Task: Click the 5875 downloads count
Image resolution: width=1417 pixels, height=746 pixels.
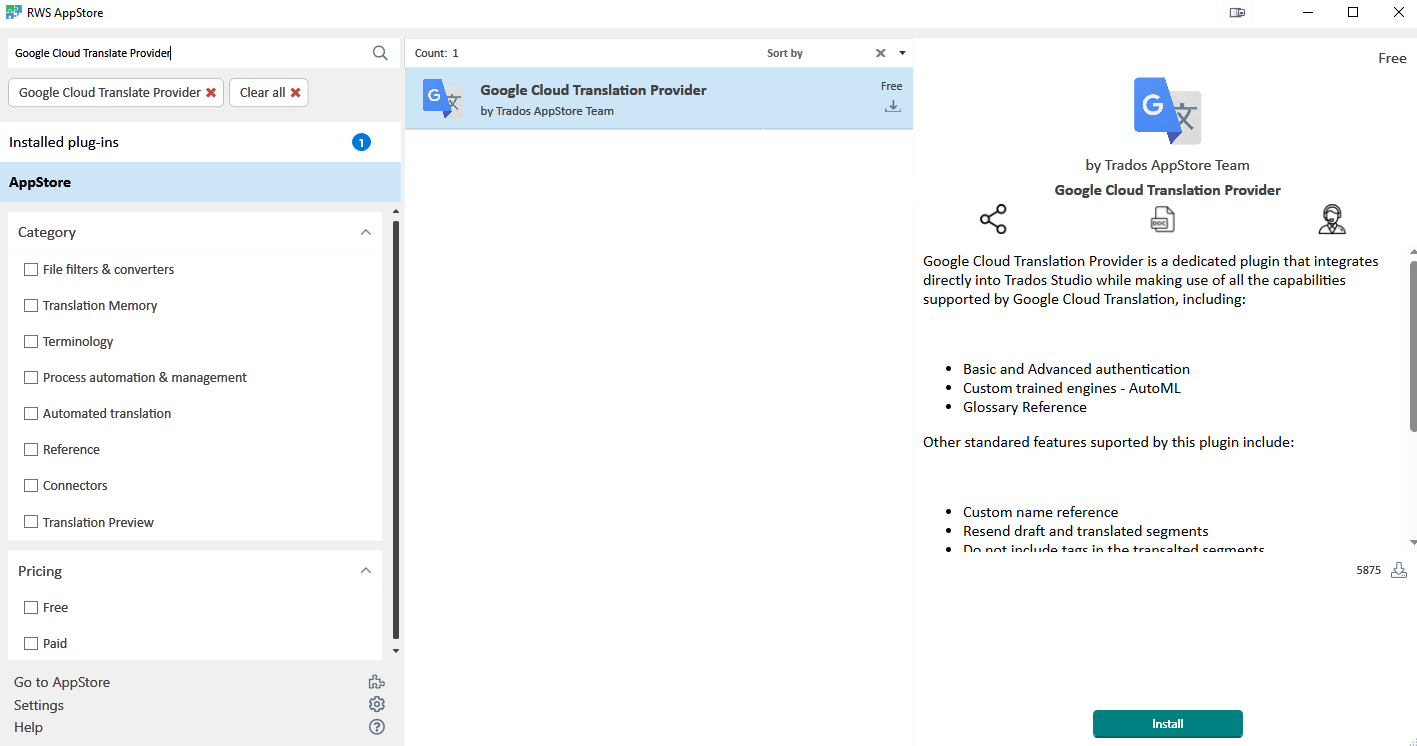Action: pyautogui.click(x=1368, y=570)
